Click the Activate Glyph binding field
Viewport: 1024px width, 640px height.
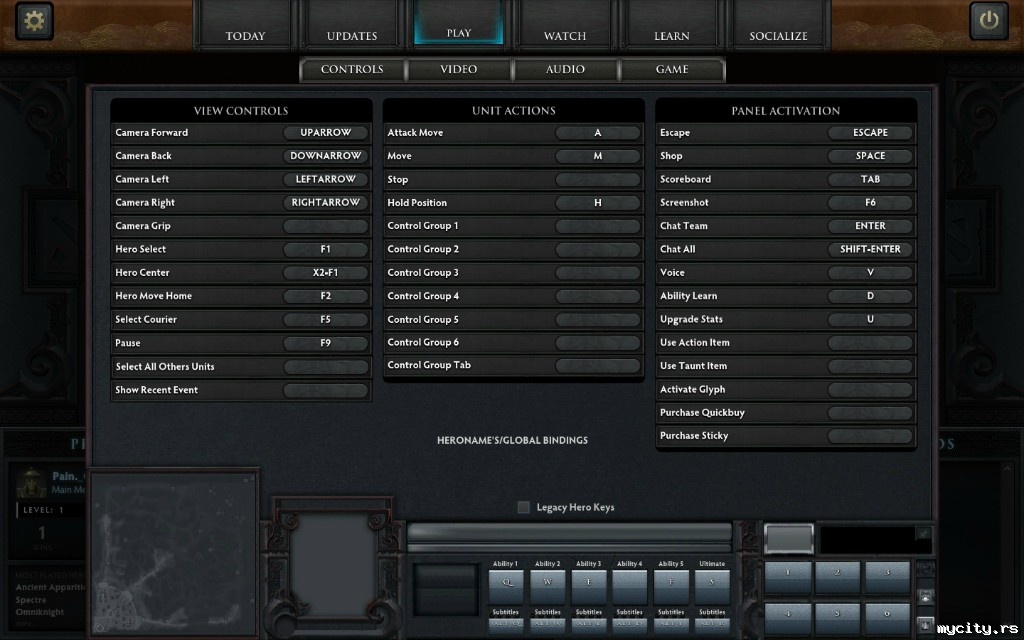(870, 389)
